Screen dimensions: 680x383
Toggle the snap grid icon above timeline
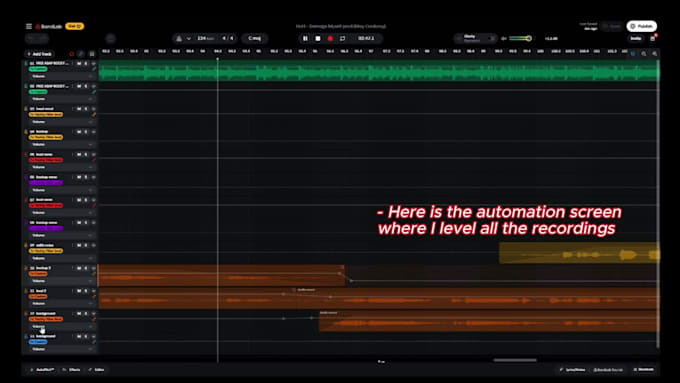click(x=633, y=54)
